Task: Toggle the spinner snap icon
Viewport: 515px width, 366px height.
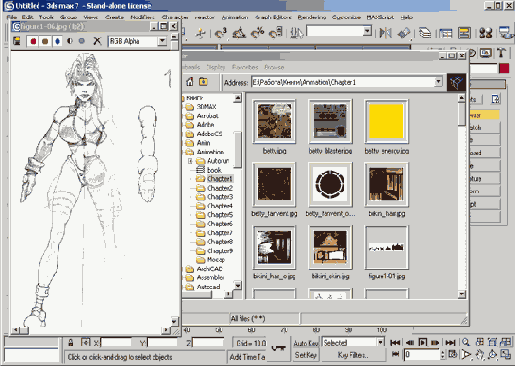Action: click(276, 33)
